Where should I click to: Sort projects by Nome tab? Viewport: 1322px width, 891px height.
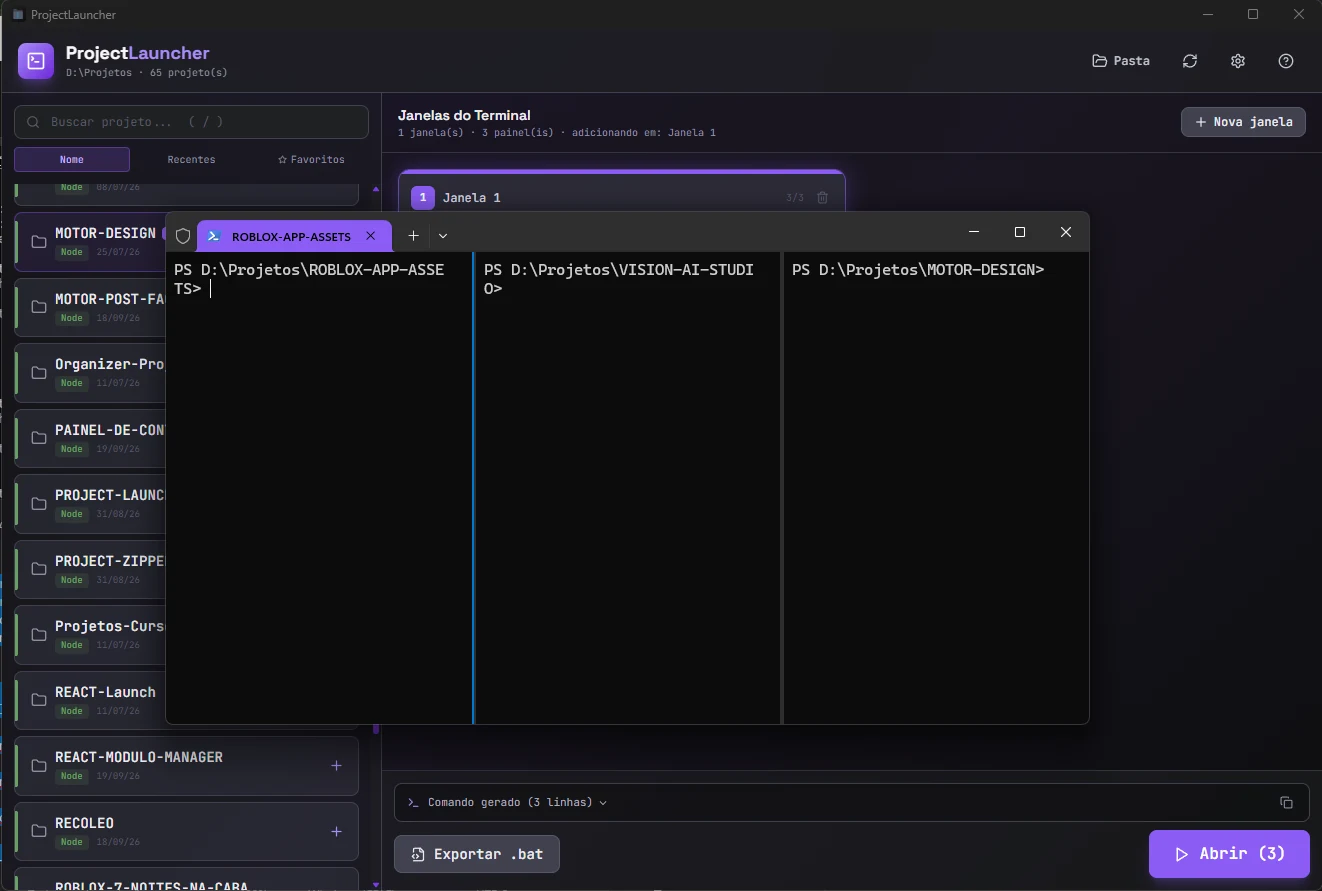point(72,160)
